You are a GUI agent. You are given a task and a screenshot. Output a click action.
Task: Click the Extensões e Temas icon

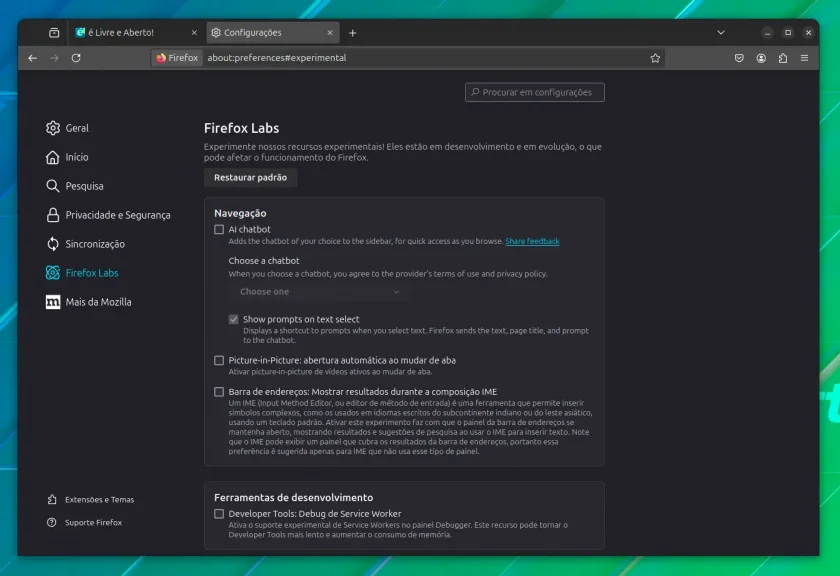point(52,499)
